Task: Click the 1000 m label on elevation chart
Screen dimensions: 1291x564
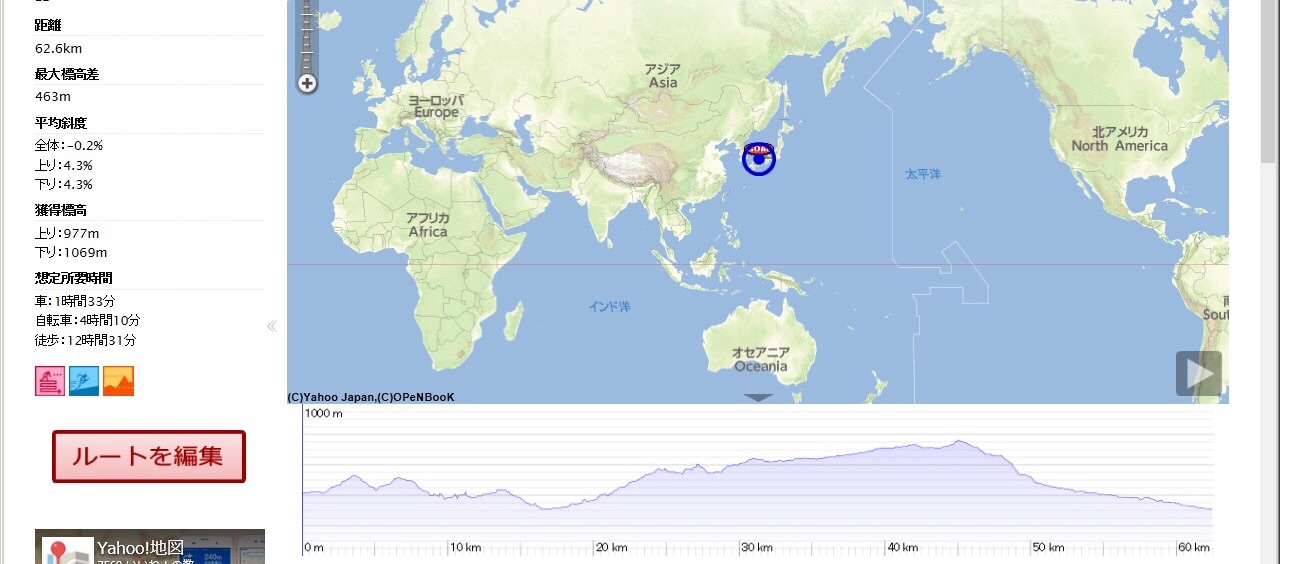Action: (x=323, y=413)
